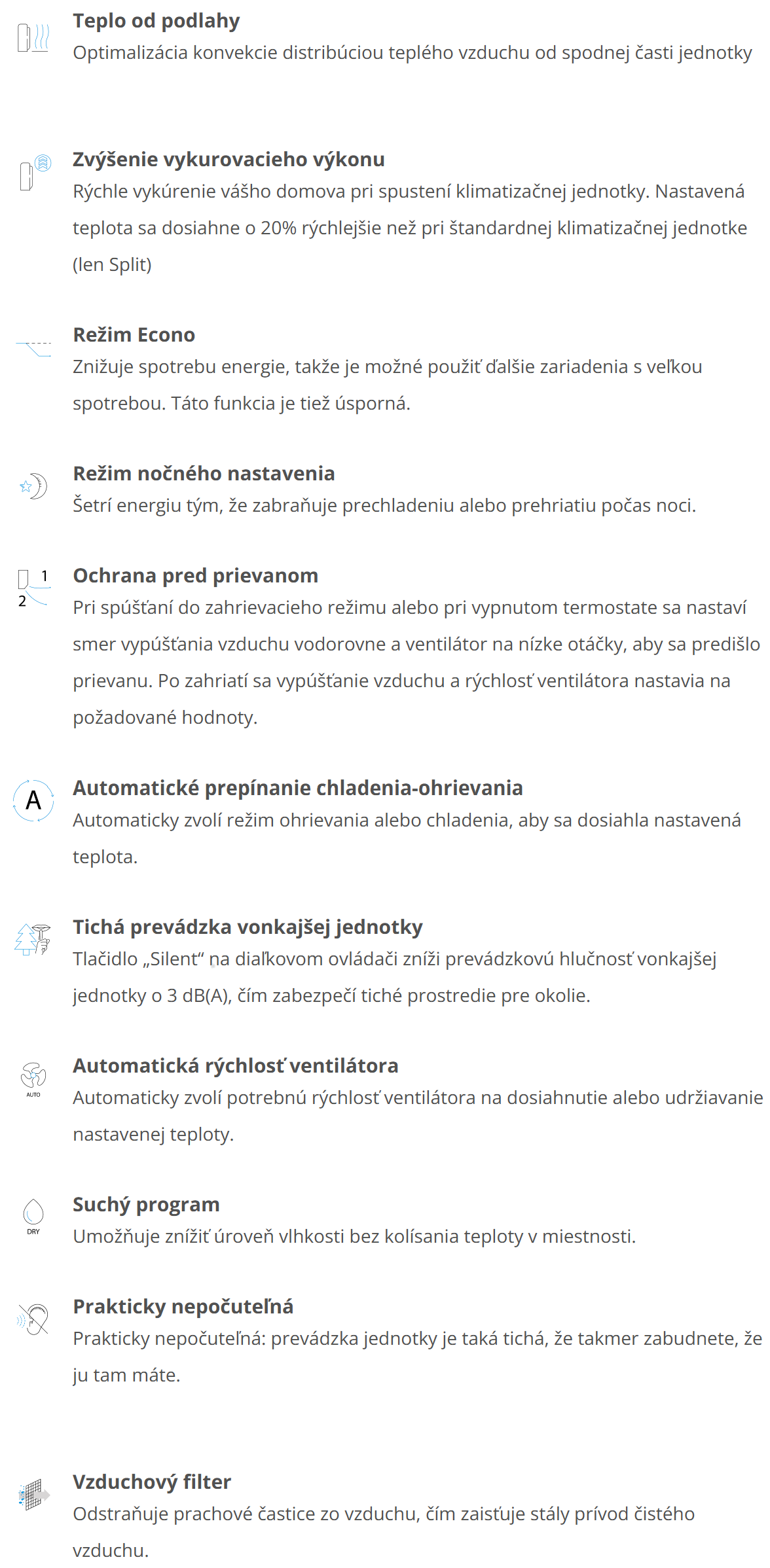Screen dimensions: 770x1568
Task: Click the Ochrana pred prievanom airflow icon
Action: (x=33, y=587)
